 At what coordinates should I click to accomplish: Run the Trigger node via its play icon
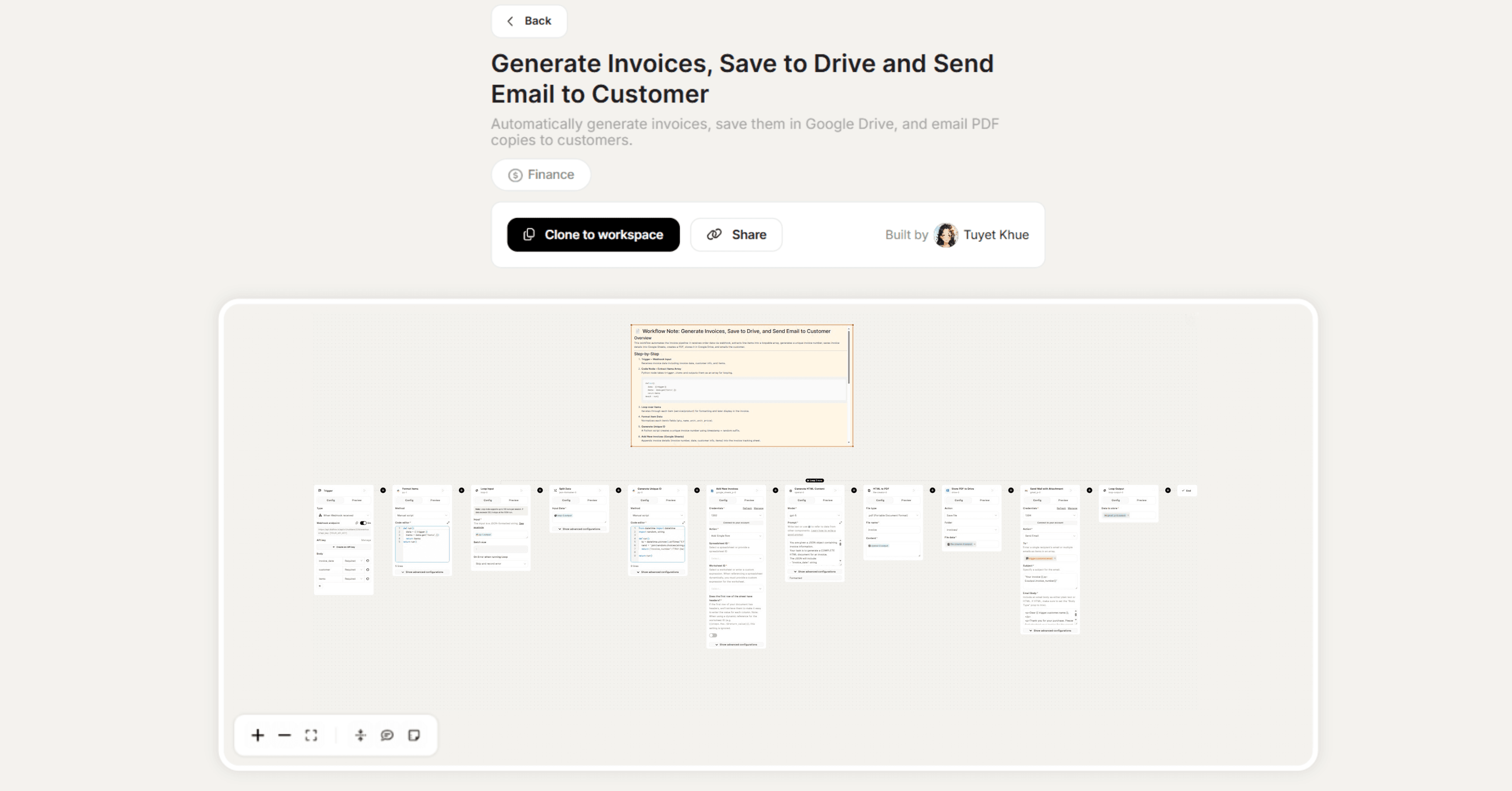[365, 491]
